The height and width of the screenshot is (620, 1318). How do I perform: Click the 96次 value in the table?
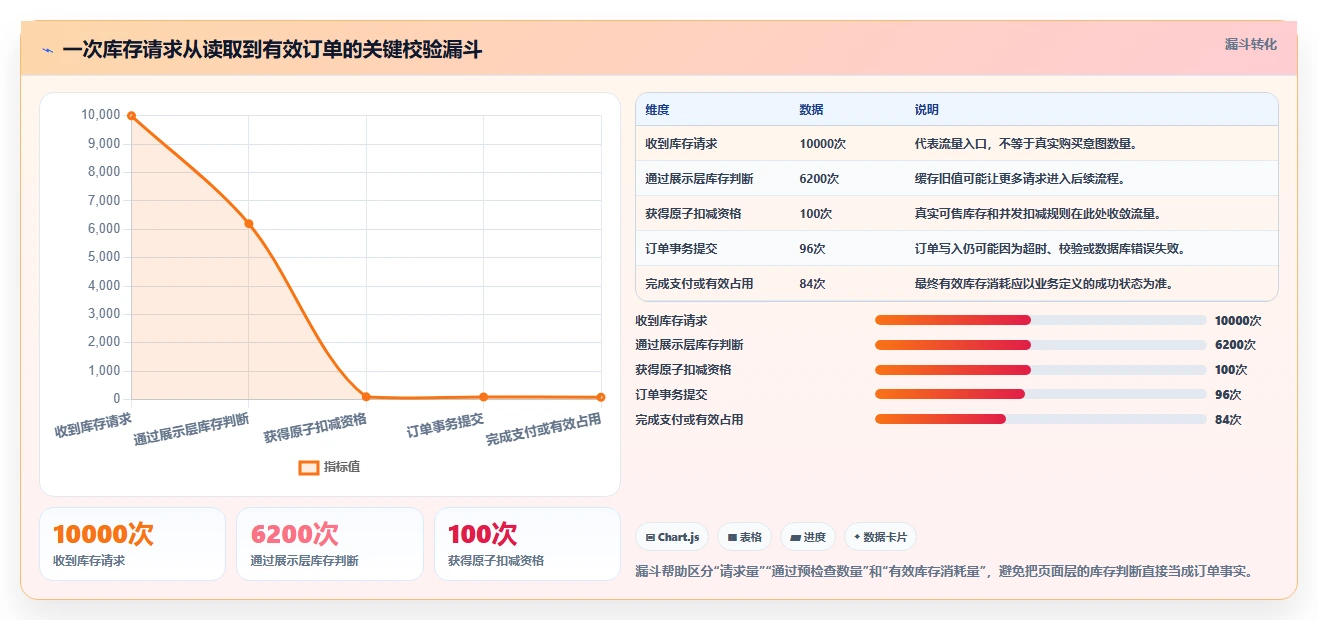[812, 249]
